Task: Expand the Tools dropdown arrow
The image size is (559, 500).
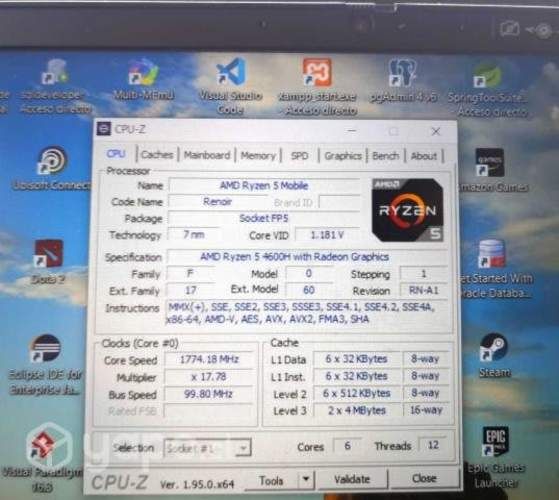Action: click(x=306, y=479)
